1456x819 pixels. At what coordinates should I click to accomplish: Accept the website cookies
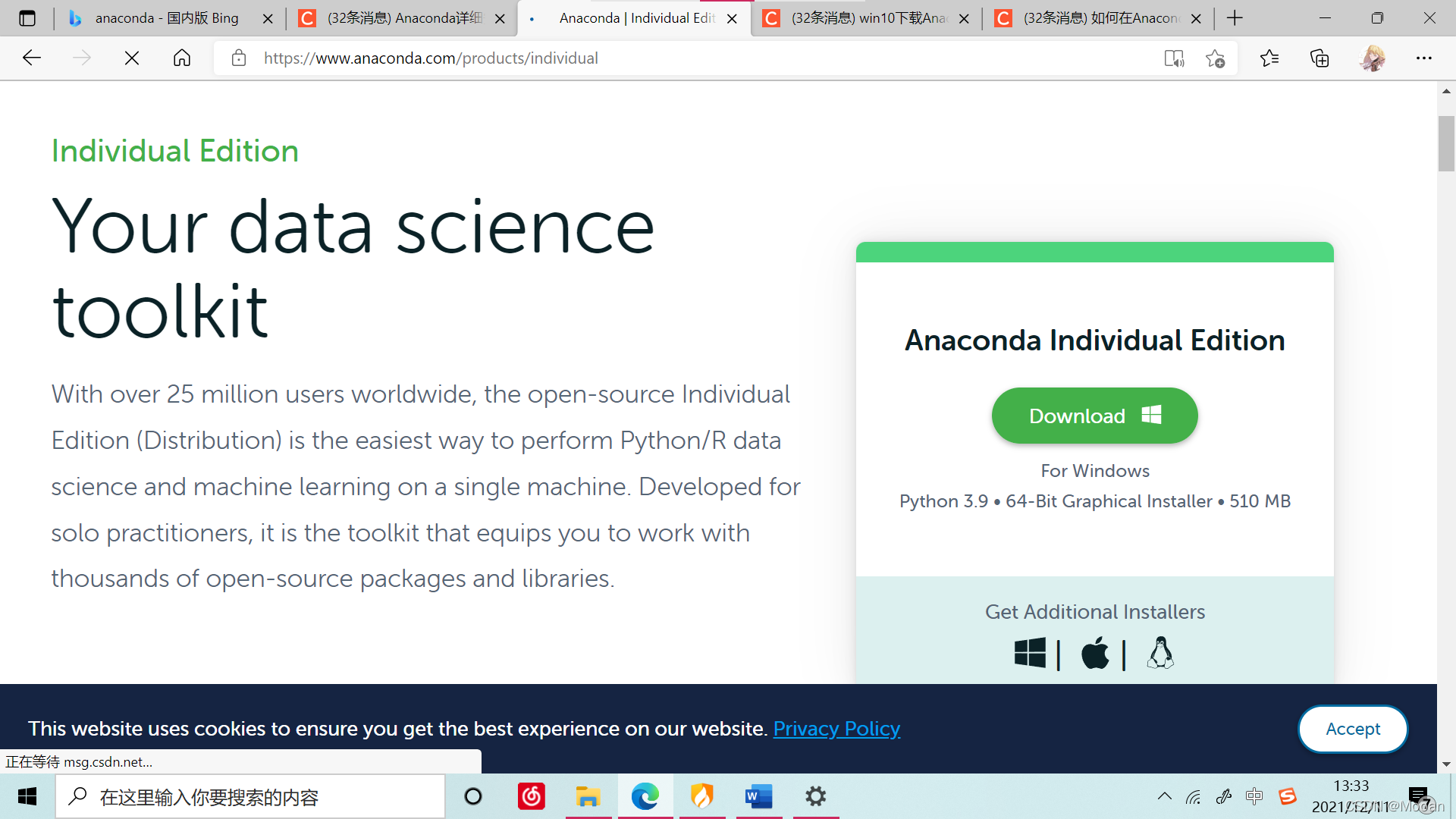(x=1353, y=729)
